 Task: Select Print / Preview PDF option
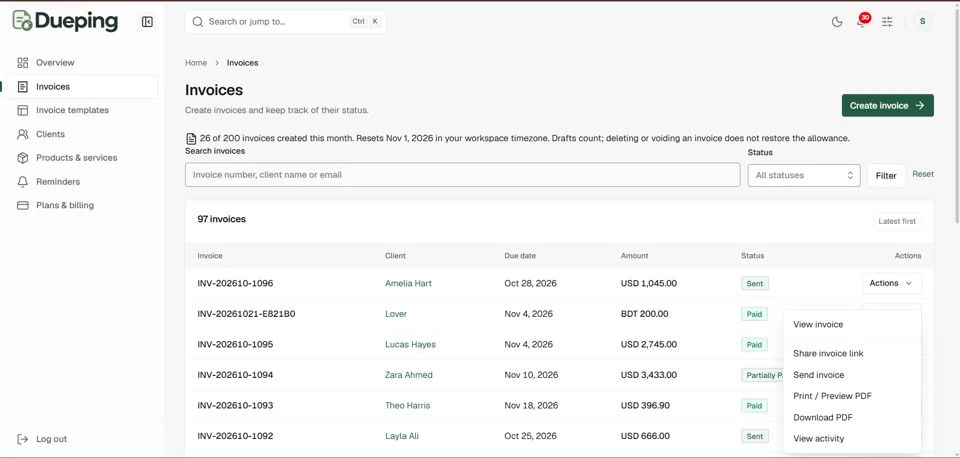click(x=832, y=396)
